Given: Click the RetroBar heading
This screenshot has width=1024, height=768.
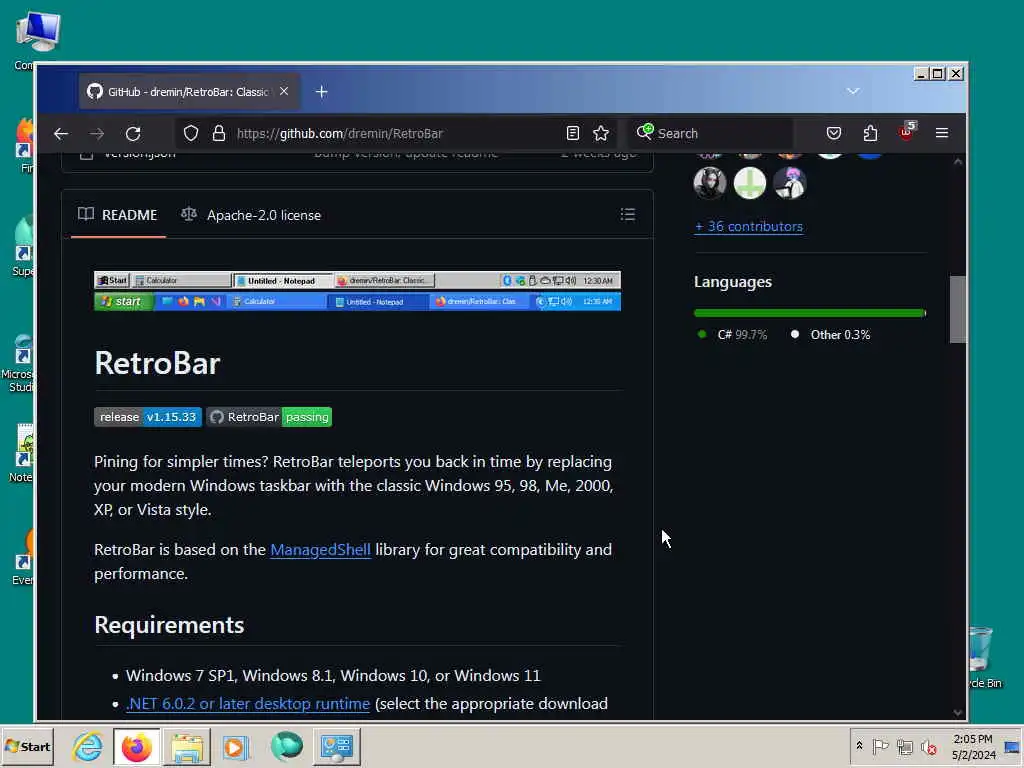Looking at the screenshot, I should pyautogui.click(x=157, y=363).
